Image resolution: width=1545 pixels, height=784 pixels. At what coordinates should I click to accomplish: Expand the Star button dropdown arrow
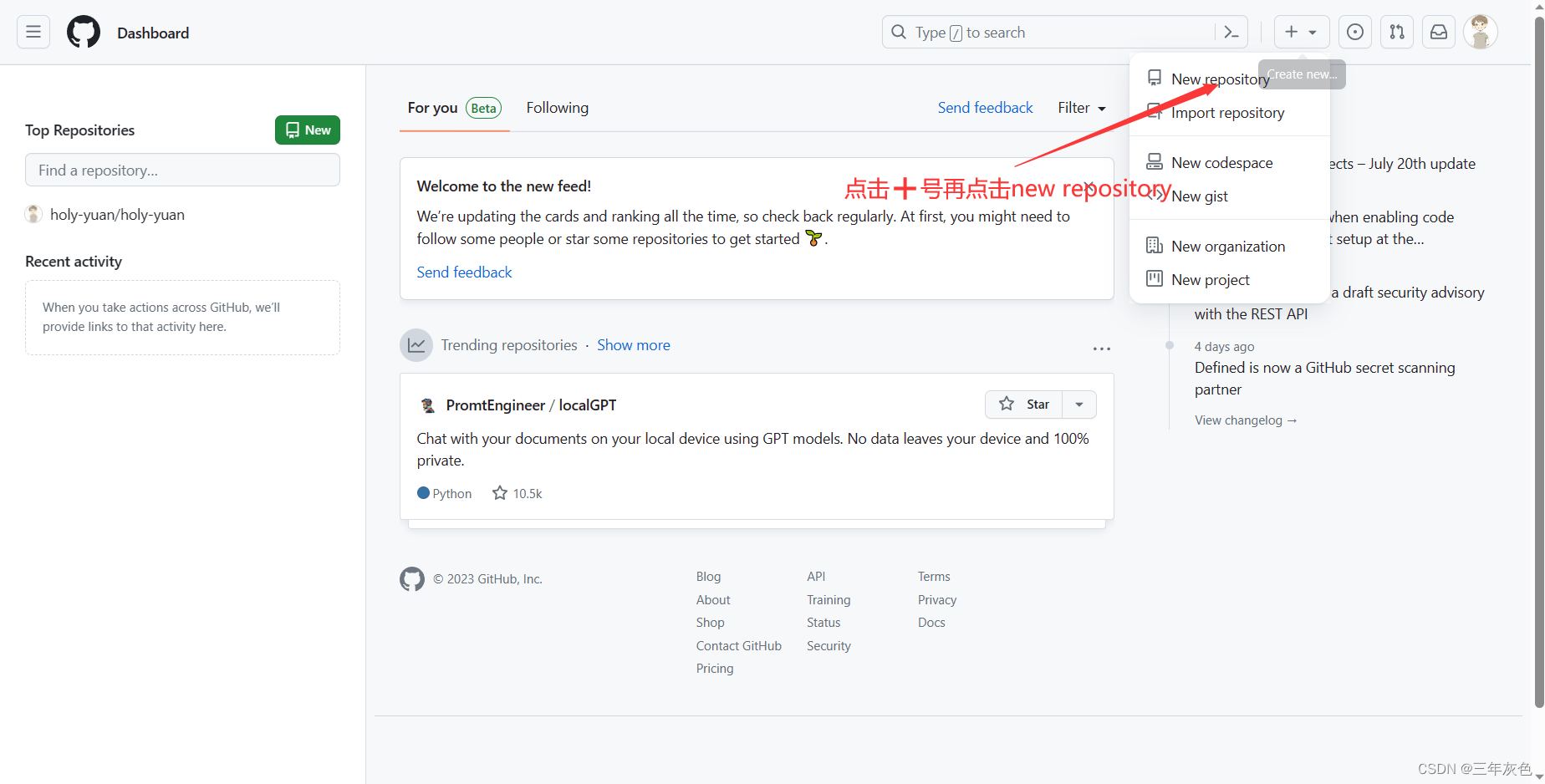click(x=1078, y=404)
